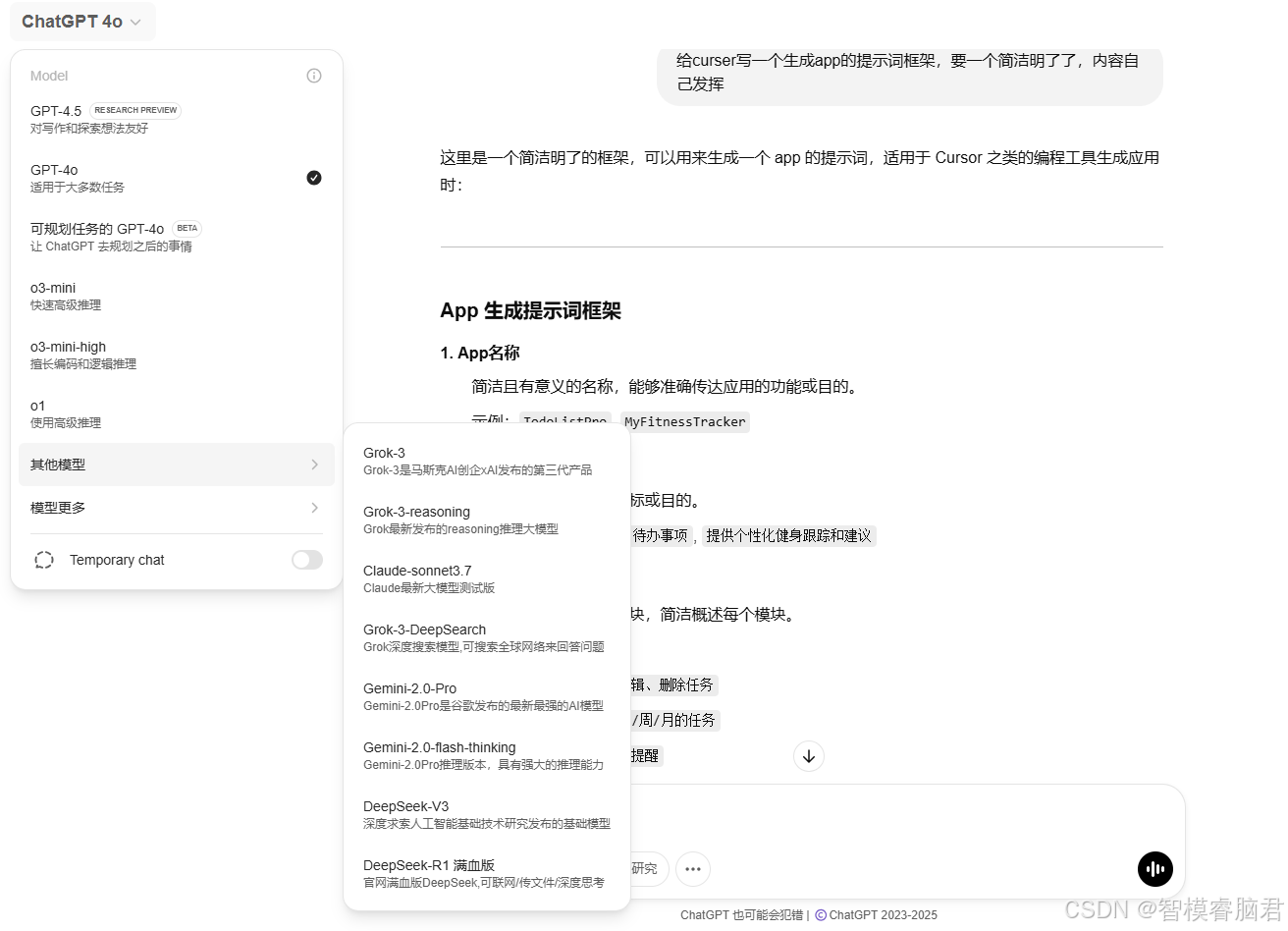
Task: Toggle the Temporary chat switch
Action: tap(307, 560)
